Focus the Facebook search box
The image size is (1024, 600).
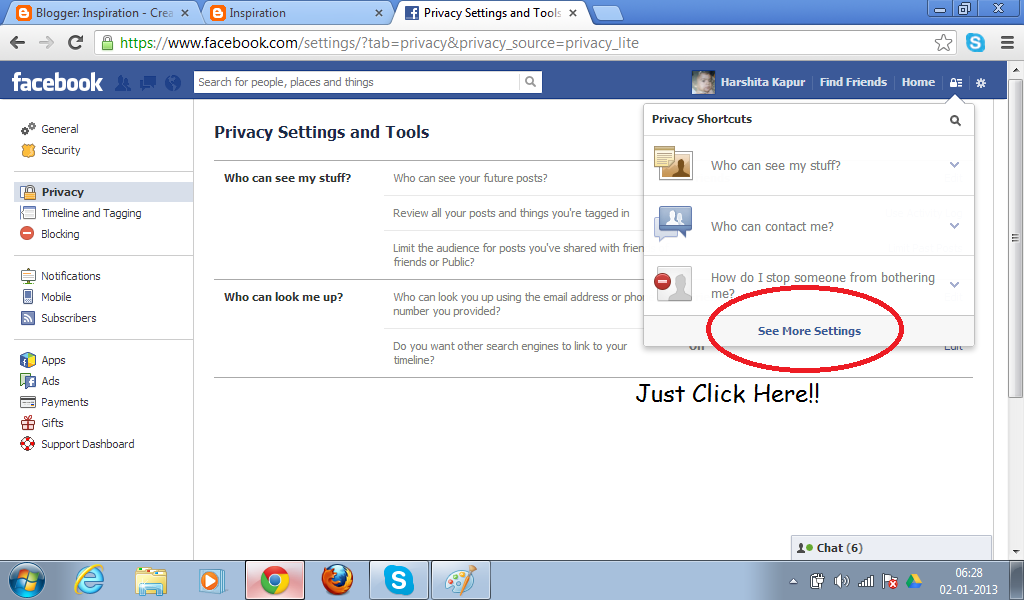click(x=357, y=82)
